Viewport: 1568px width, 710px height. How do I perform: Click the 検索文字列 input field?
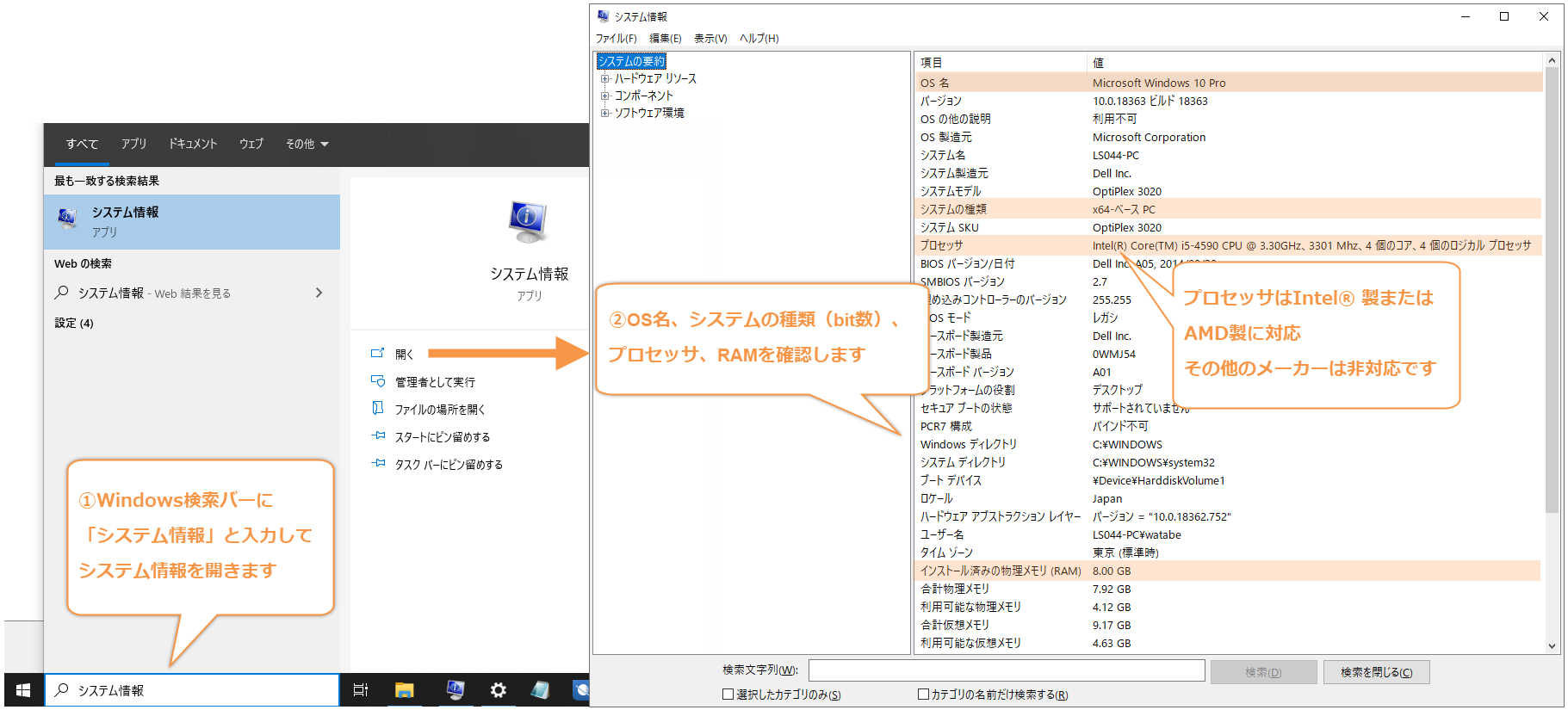coord(1007,670)
